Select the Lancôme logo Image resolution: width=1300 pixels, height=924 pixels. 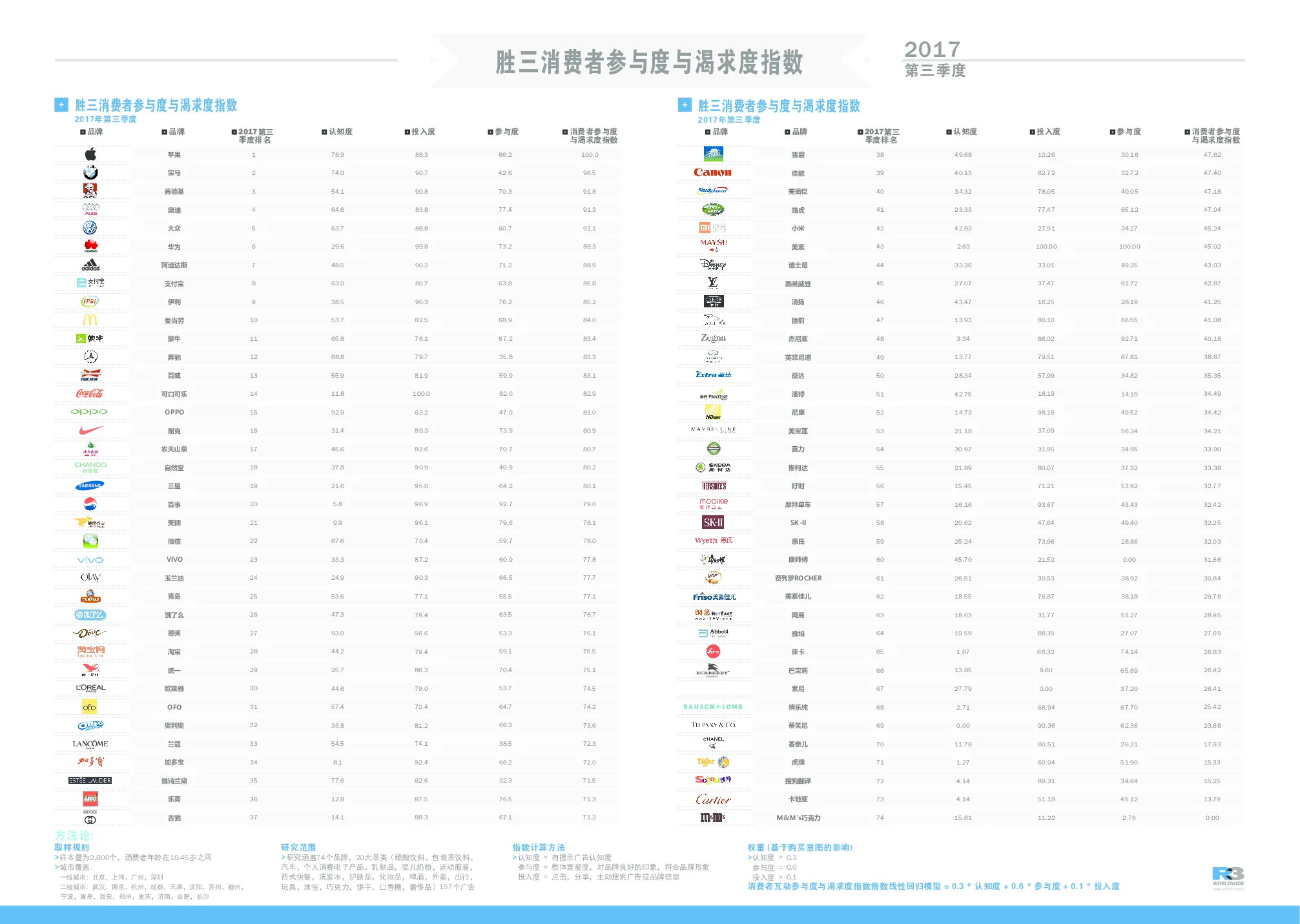[x=90, y=744]
